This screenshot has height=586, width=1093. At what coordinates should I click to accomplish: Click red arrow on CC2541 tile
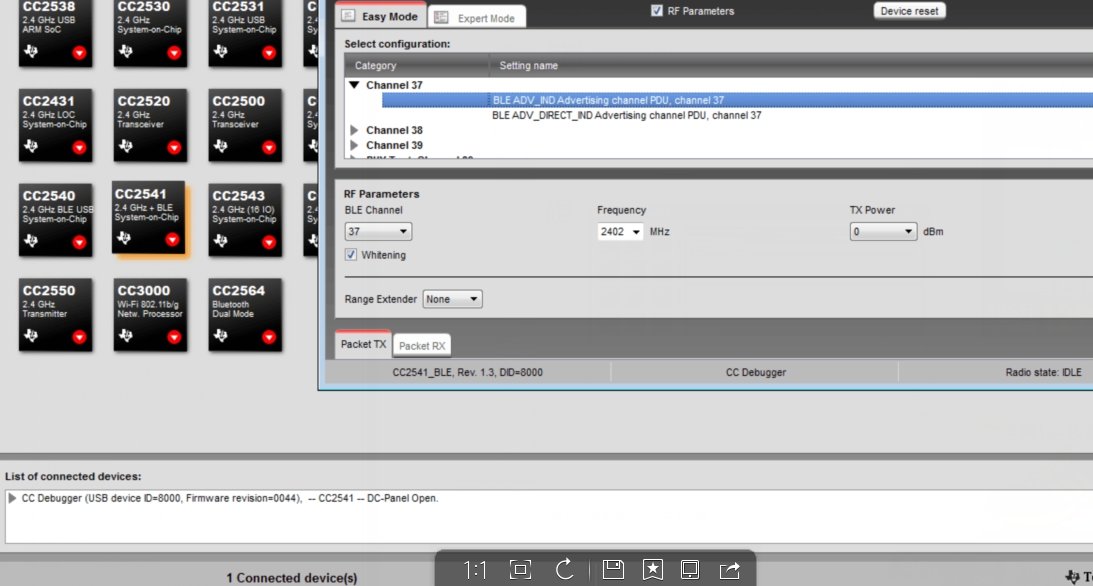(172, 240)
